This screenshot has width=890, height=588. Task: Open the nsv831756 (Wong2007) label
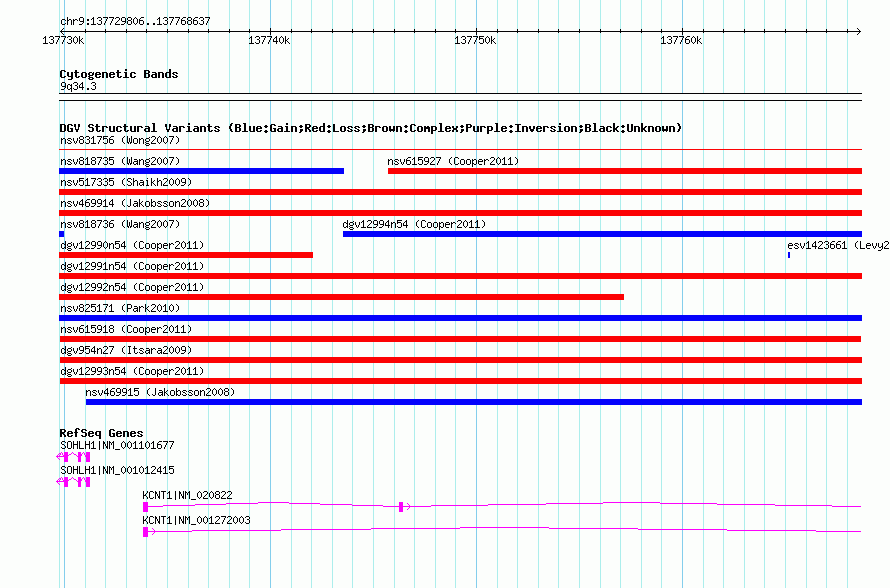point(120,140)
